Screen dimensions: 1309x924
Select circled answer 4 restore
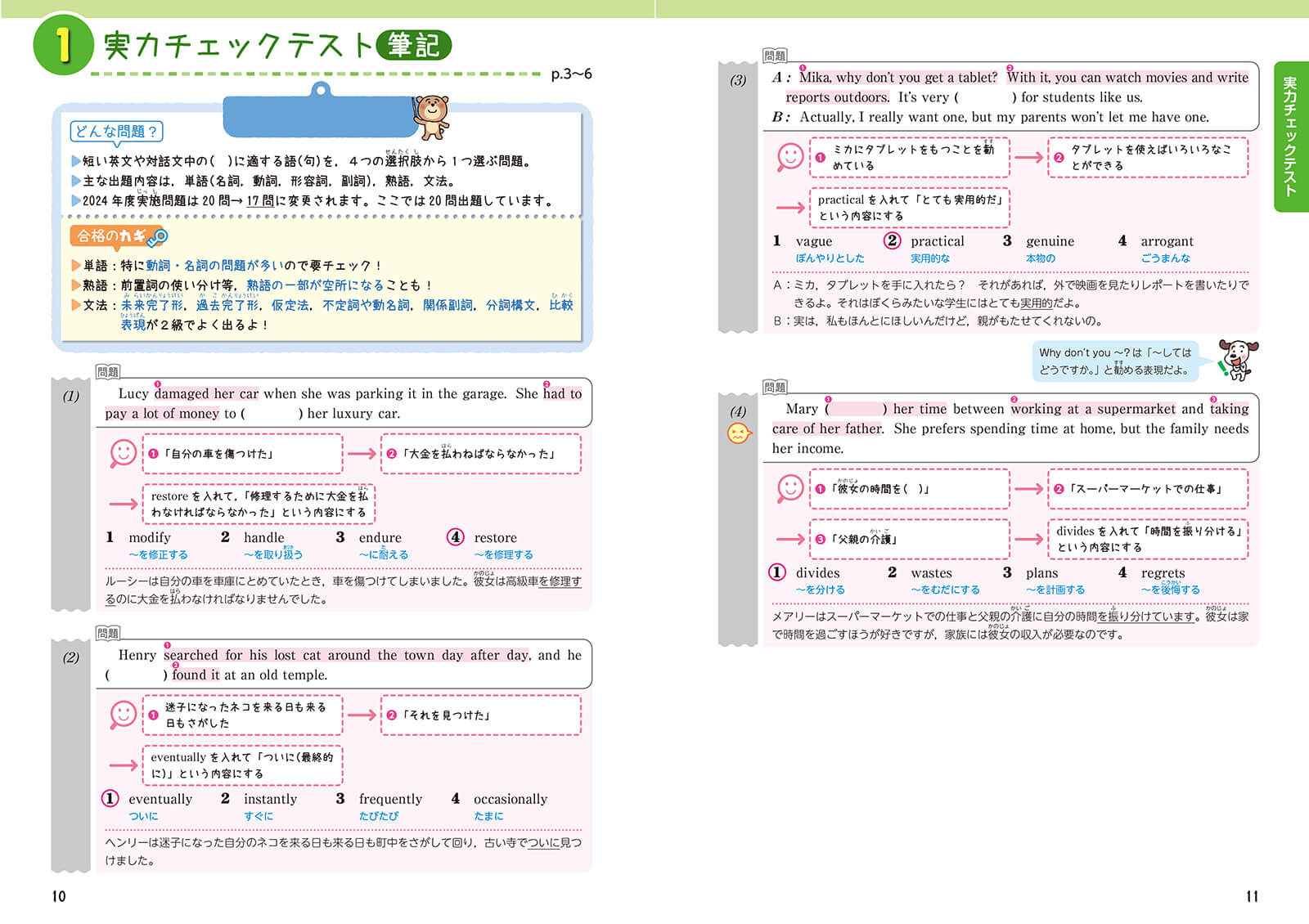point(456,537)
